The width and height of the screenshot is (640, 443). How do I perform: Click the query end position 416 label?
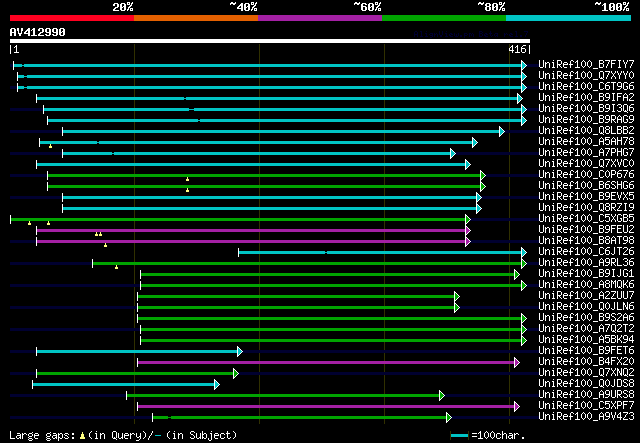tap(517, 49)
